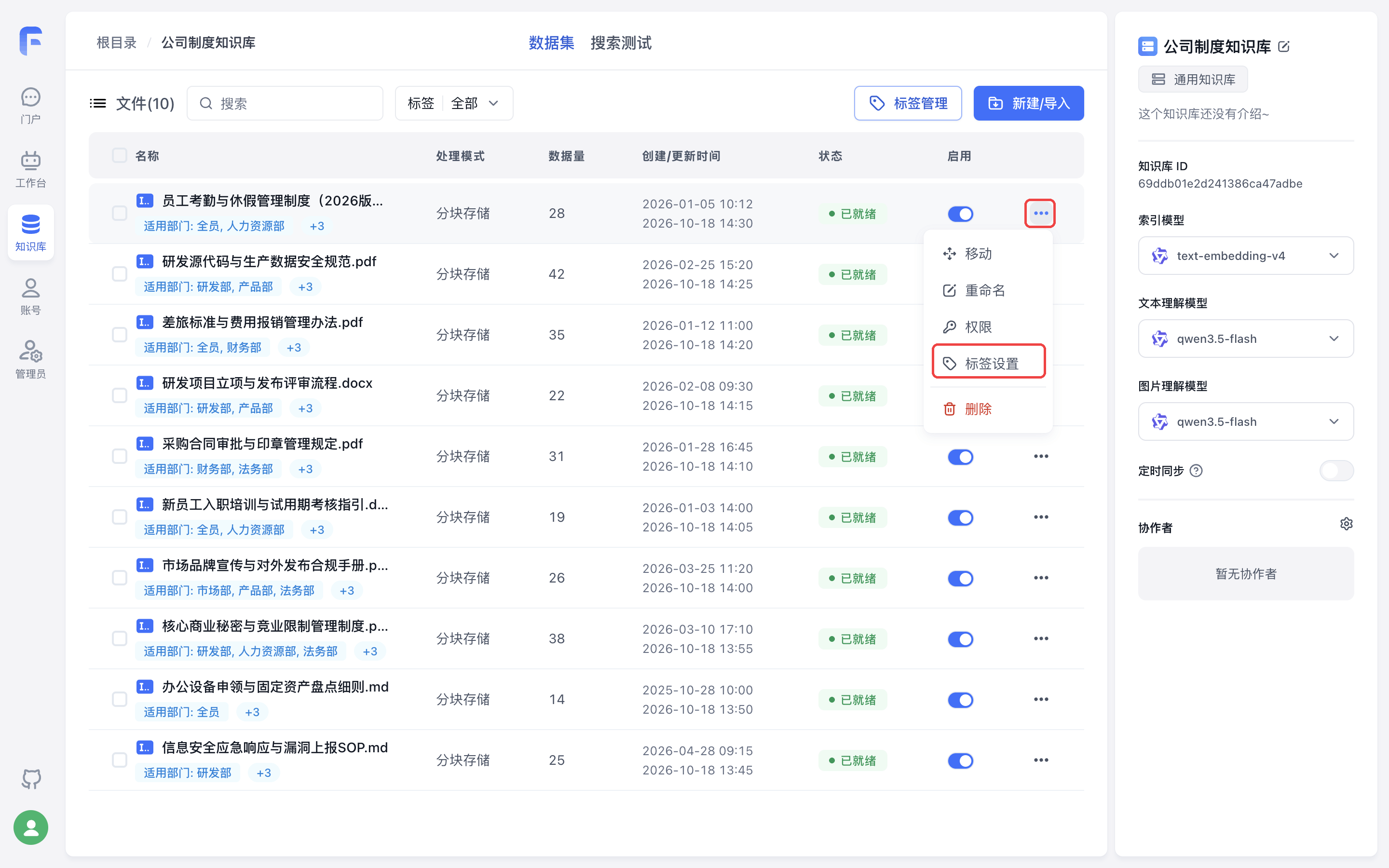Open more options for 信息安全应急响应 row
Image resolution: width=1389 pixels, height=868 pixels.
tap(1041, 760)
